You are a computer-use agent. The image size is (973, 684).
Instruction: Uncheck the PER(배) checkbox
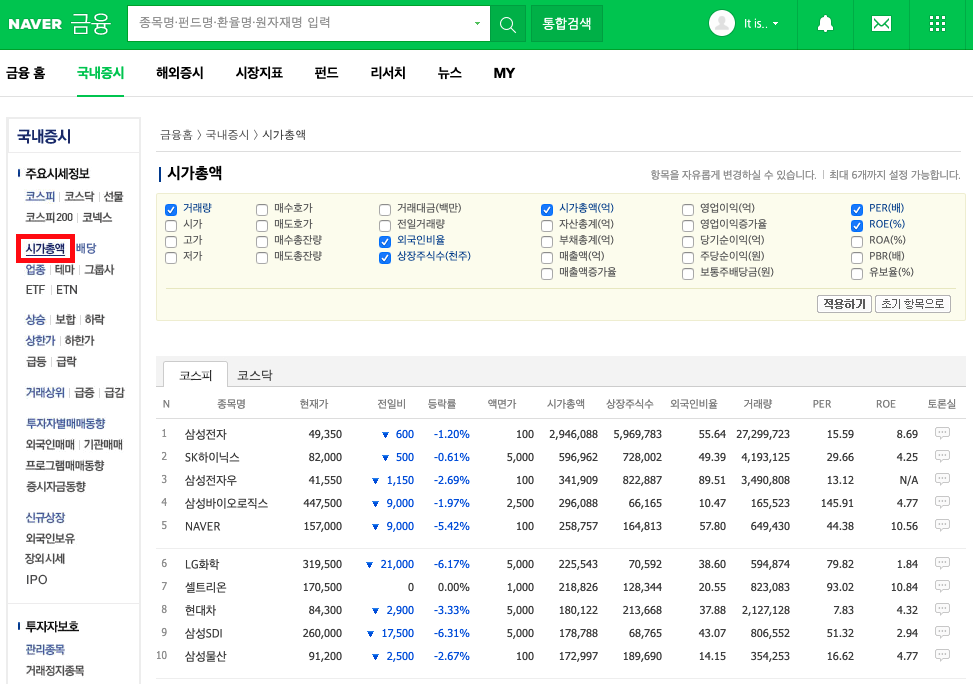[x=857, y=209]
